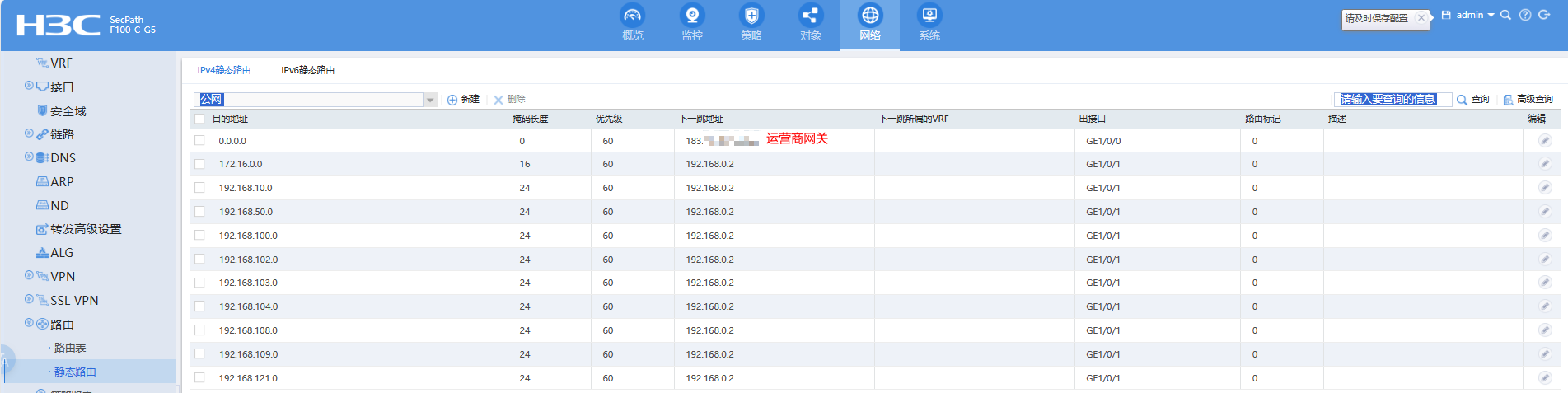Image resolution: width=1568 pixels, height=393 pixels.
Task: Click the search query input field
Action: click(x=1392, y=100)
